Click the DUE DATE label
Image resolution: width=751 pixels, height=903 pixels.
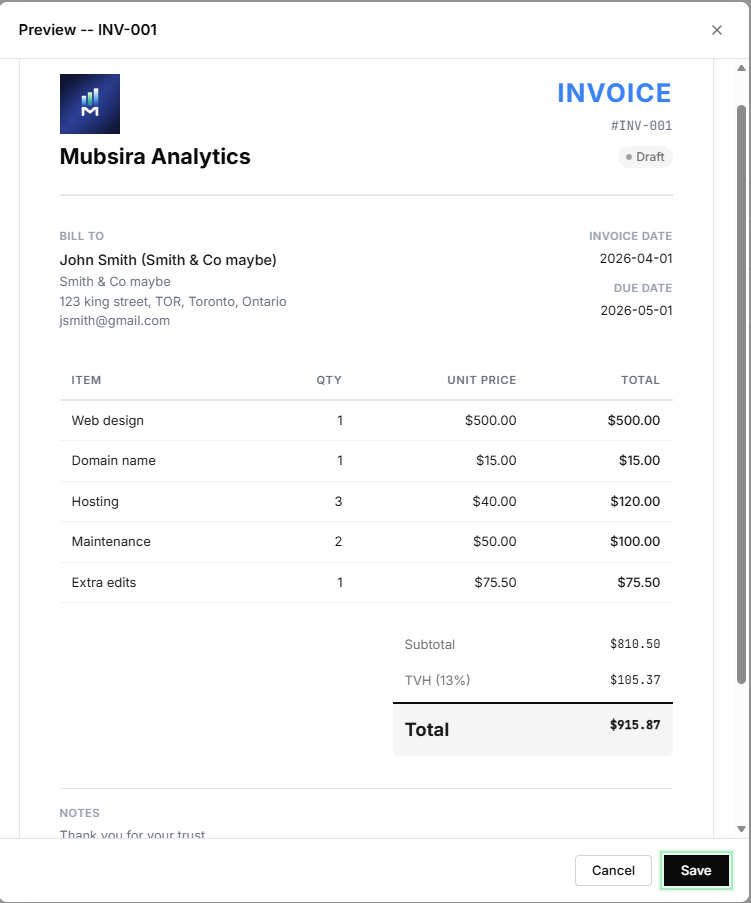pyautogui.click(x=643, y=288)
